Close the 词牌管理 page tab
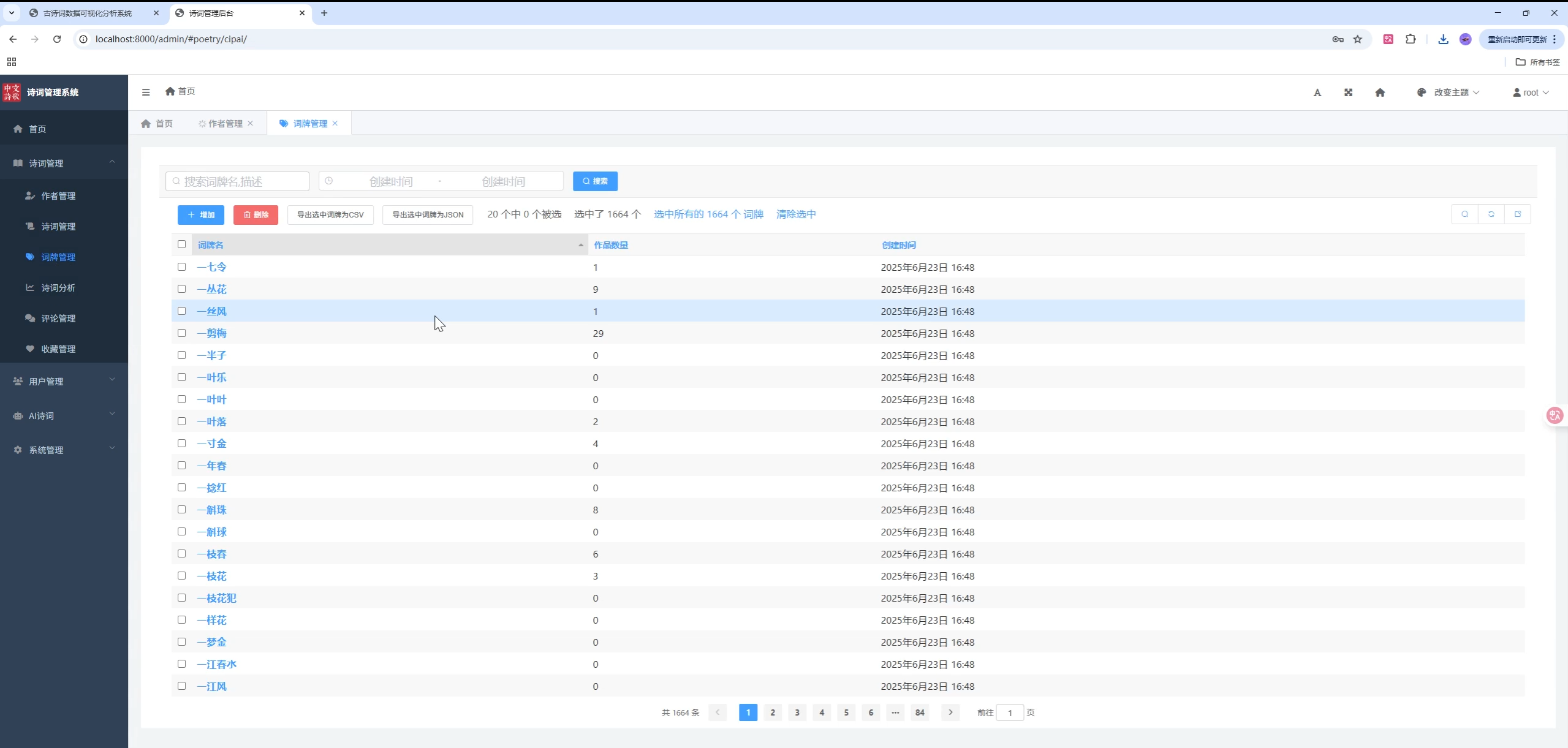Image resolution: width=1568 pixels, height=748 pixels. coord(335,123)
